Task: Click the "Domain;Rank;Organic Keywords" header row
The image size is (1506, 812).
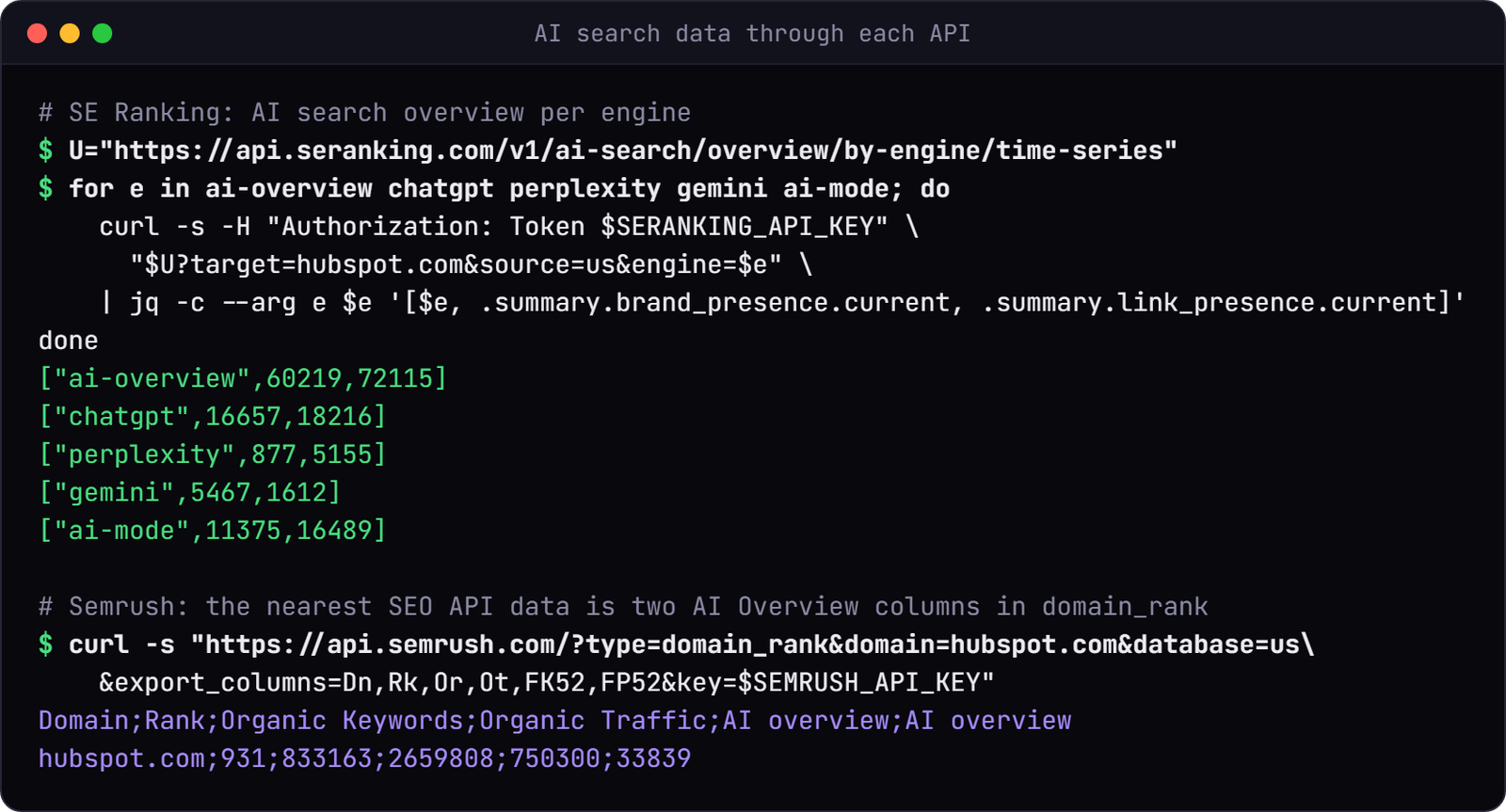Action: (555, 721)
